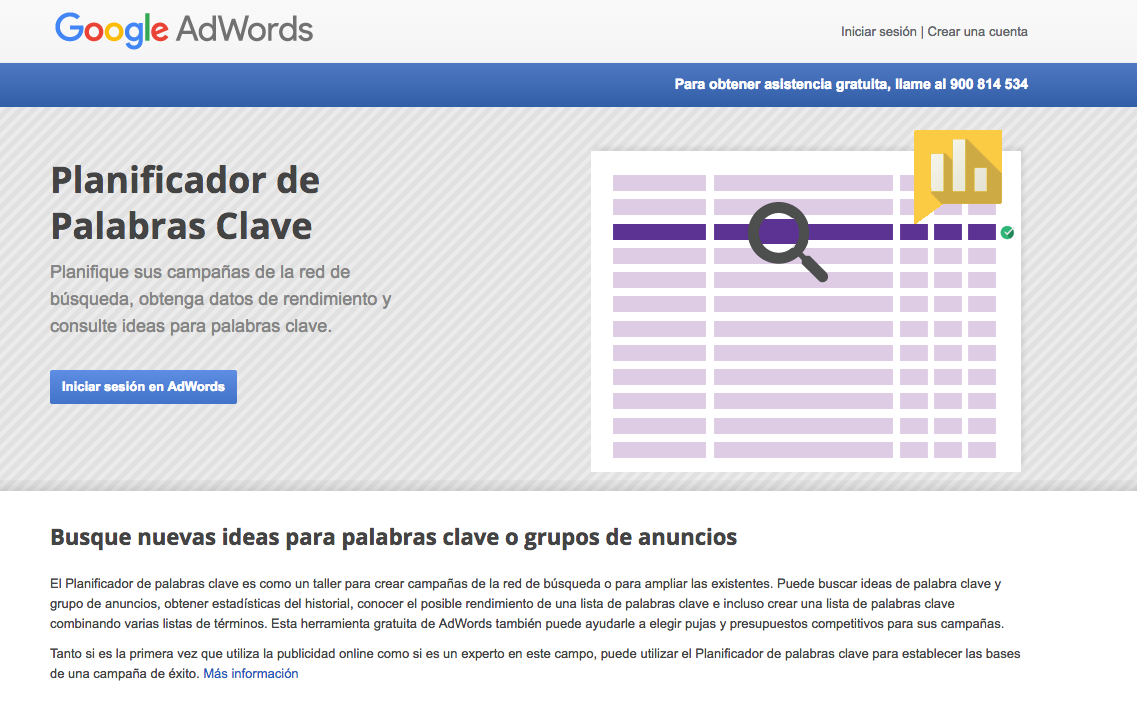This screenshot has width=1137, height=714.
Task: Click the gray subtitle starting with "Planifique sus campañas"
Action: 220,299
